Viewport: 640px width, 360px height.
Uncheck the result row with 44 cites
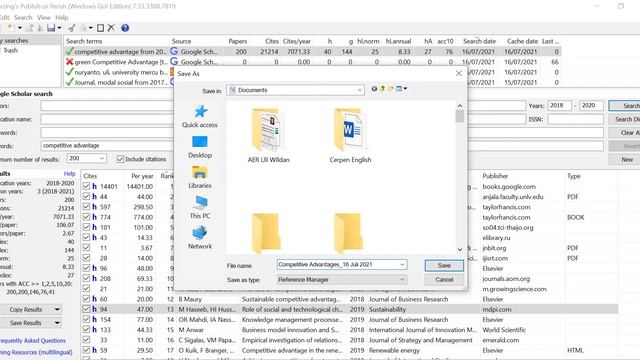click(86, 196)
